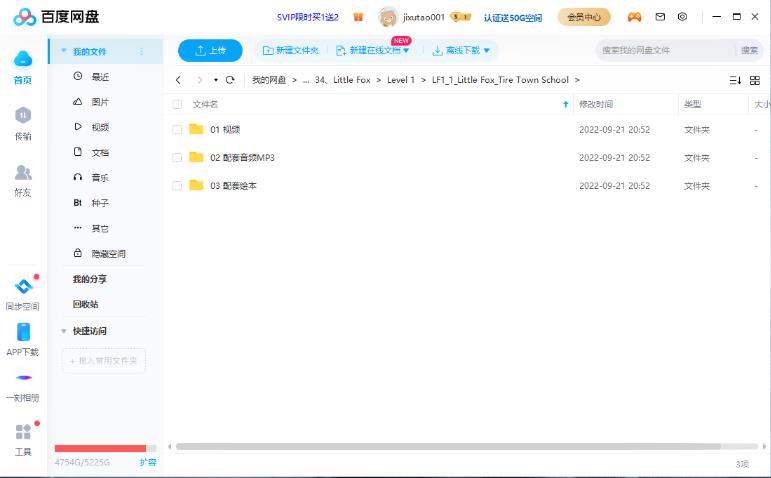Click the 认证送50G空间 link
This screenshot has width=771, height=478.
[513, 18]
